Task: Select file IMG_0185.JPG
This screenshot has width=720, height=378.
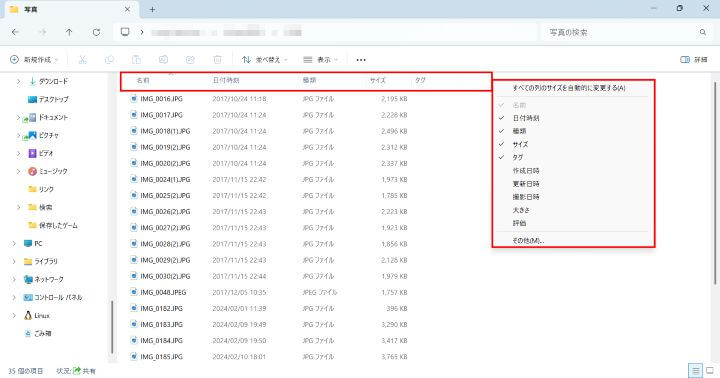Action: [x=161, y=356]
